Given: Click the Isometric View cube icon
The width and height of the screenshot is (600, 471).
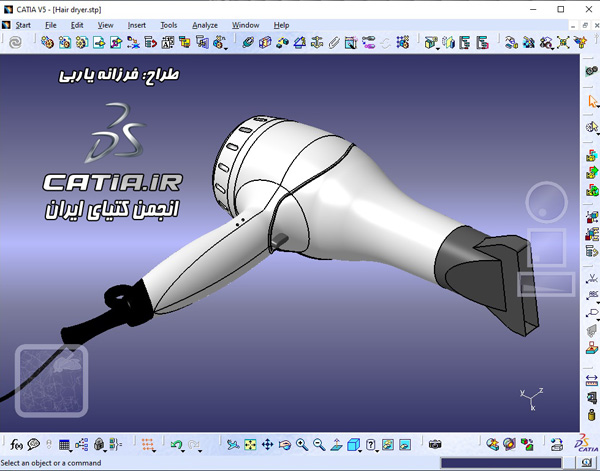Looking at the screenshot, I should (353, 445).
